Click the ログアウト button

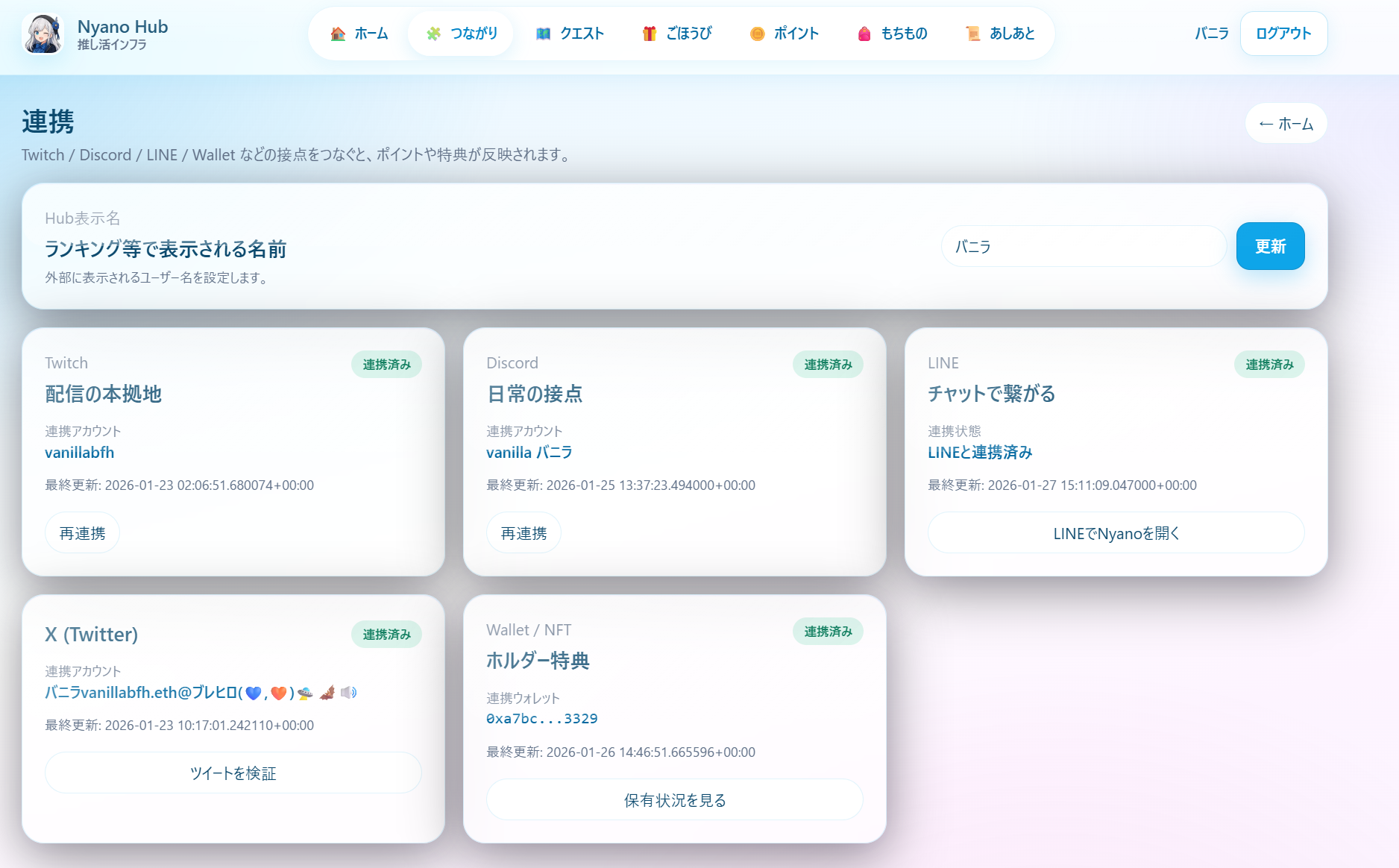(x=1283, y=33)
